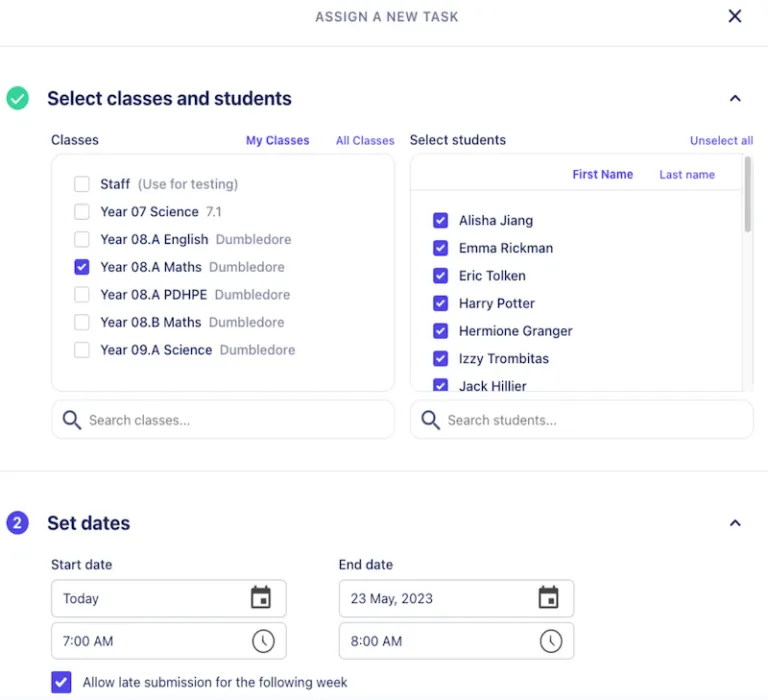This screenshot has height=700, width=768.
Task: Collapse the Set dates section
Action: click(x=735, y=523)
